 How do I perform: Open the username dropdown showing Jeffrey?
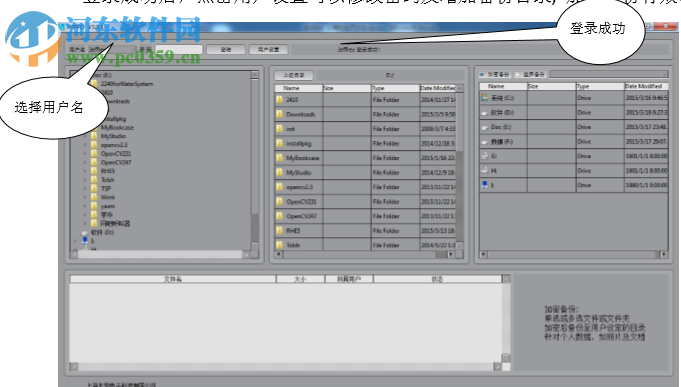click(x=112, y=50)
